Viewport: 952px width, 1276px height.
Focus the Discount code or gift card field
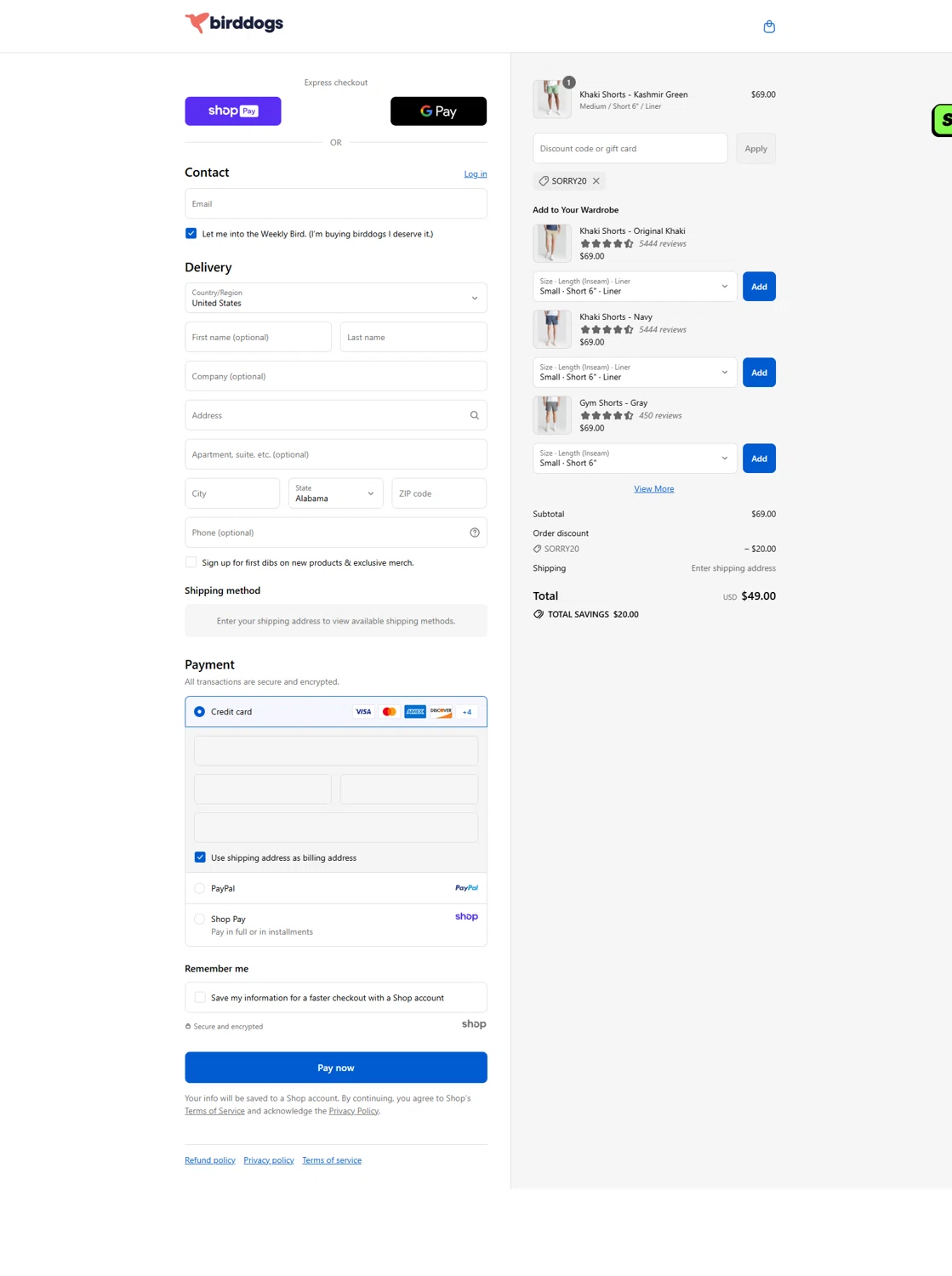(630, 149)
